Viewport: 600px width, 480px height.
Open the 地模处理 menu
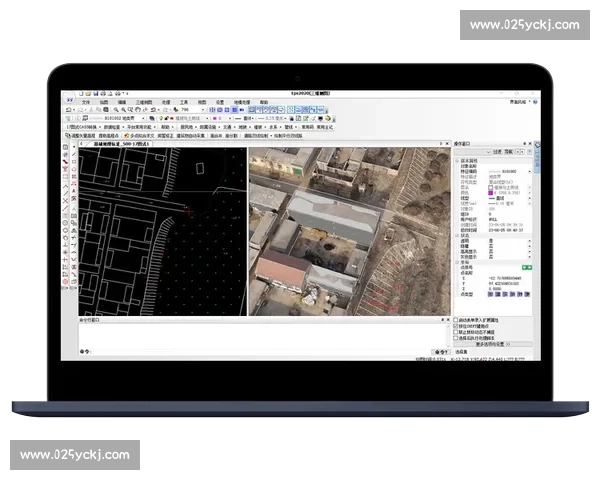pos(241,102)
